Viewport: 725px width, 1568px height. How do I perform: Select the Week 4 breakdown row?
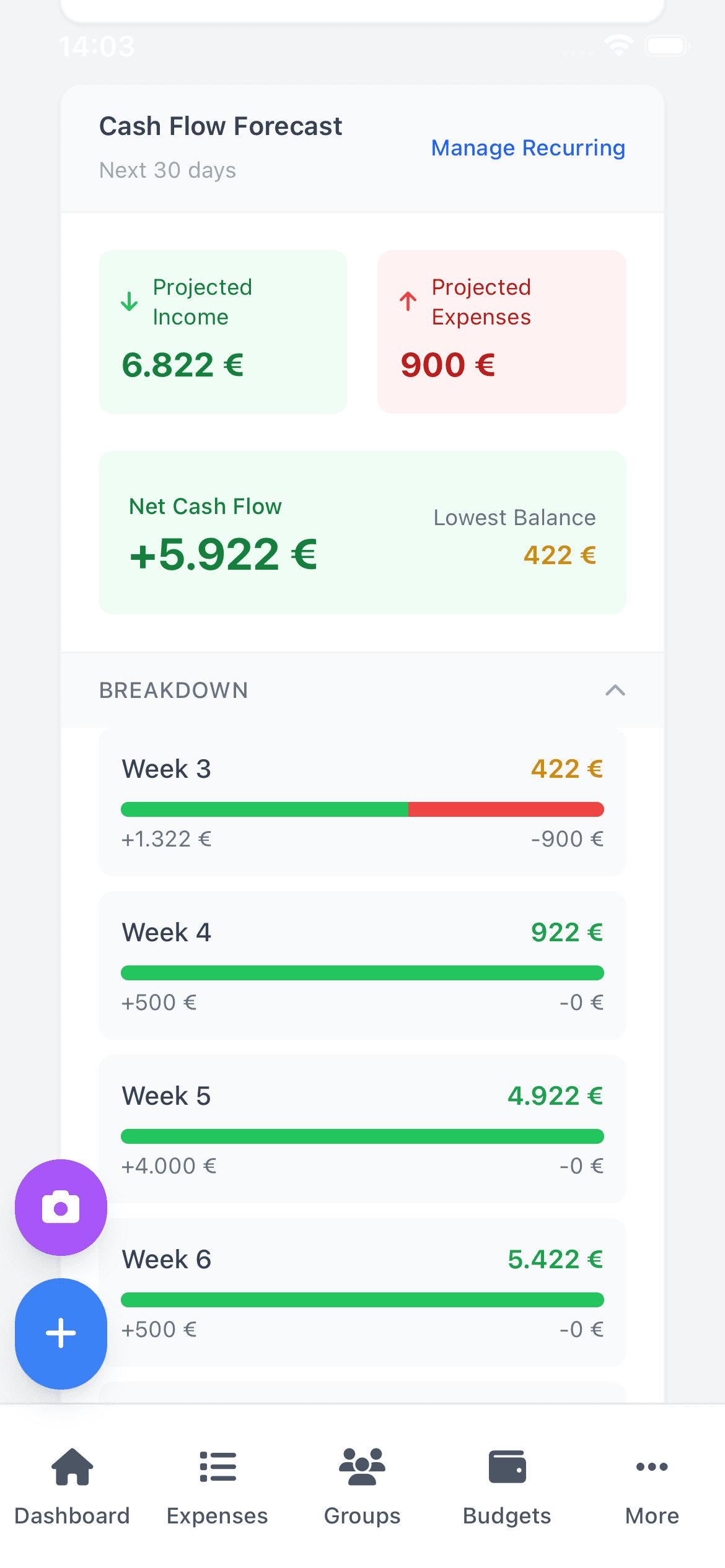point(362,964)
